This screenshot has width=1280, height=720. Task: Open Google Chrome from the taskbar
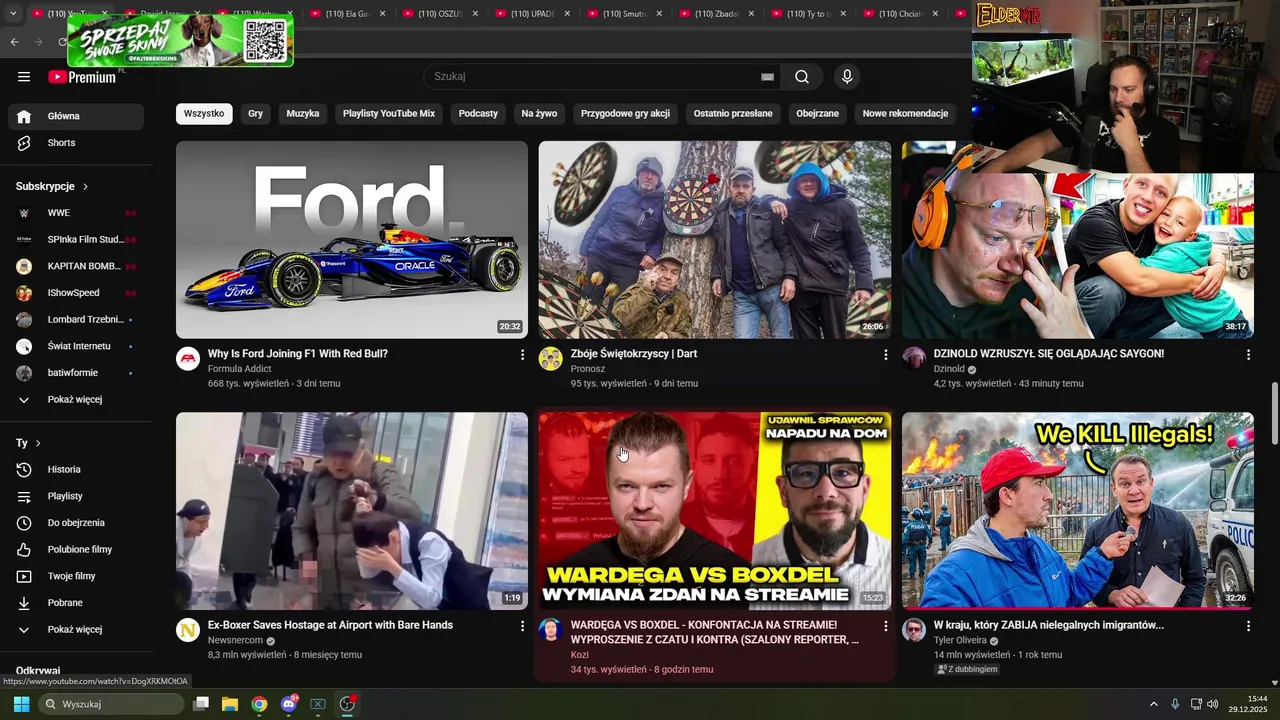[x=259, y=704]
